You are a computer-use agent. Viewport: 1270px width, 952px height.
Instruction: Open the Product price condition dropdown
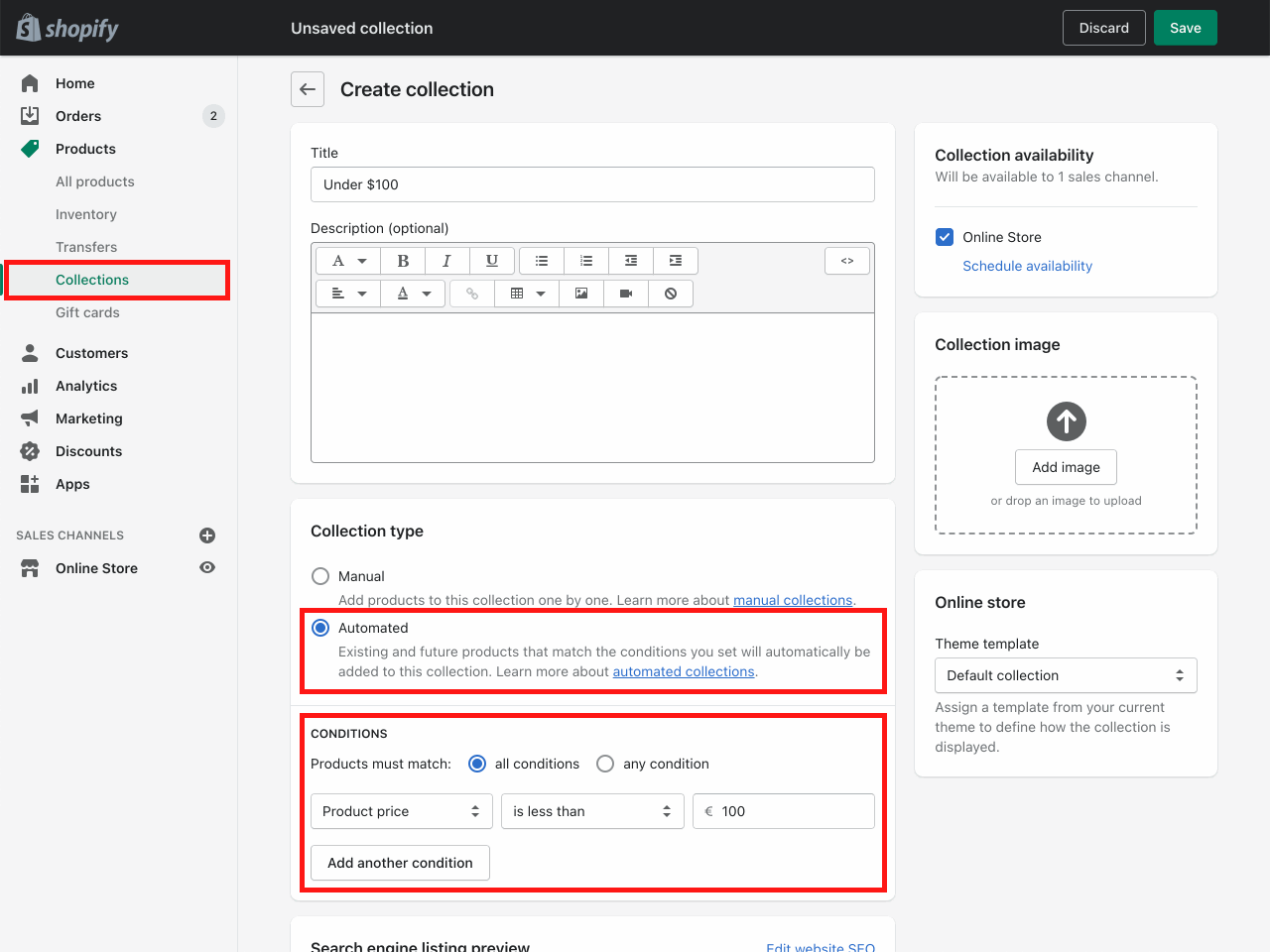pos(401,811)
